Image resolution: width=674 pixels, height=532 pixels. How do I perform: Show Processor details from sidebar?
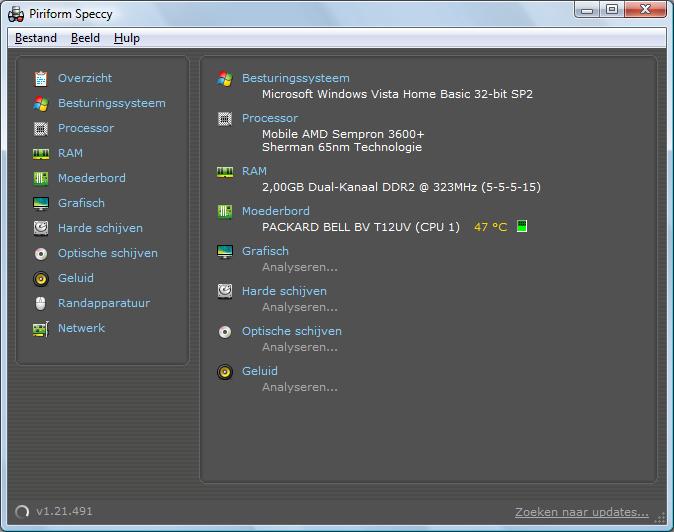pyautogui.click(x=86, y=128)
